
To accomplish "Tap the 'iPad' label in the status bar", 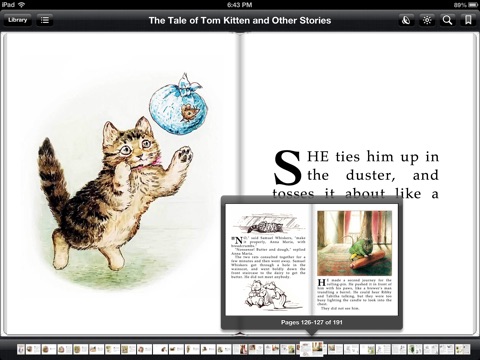I will click(8, 4).
